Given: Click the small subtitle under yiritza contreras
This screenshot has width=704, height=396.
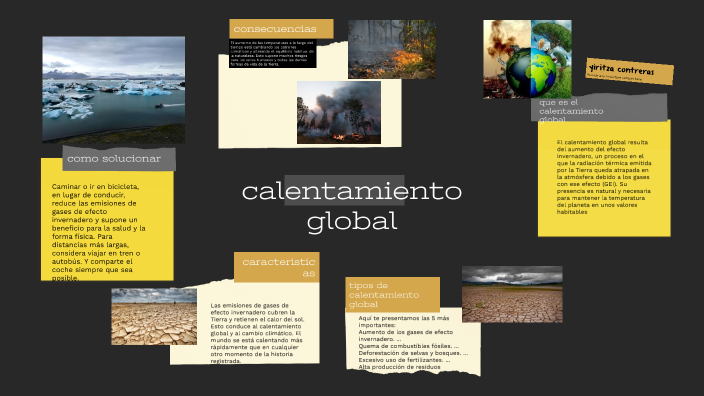Looking at the screenshot, I should [614, 77].
